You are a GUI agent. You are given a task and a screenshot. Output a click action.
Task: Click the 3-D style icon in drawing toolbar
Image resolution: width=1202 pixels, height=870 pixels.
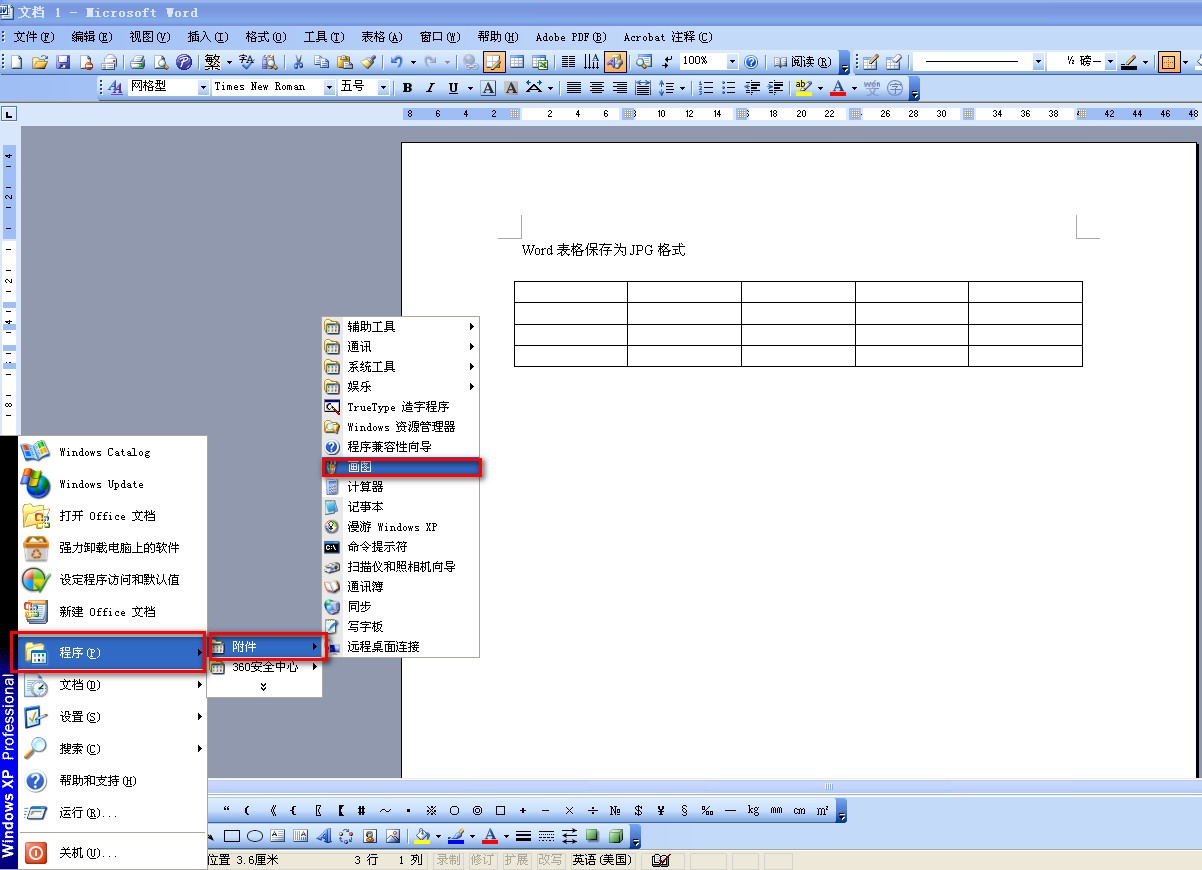616,836
